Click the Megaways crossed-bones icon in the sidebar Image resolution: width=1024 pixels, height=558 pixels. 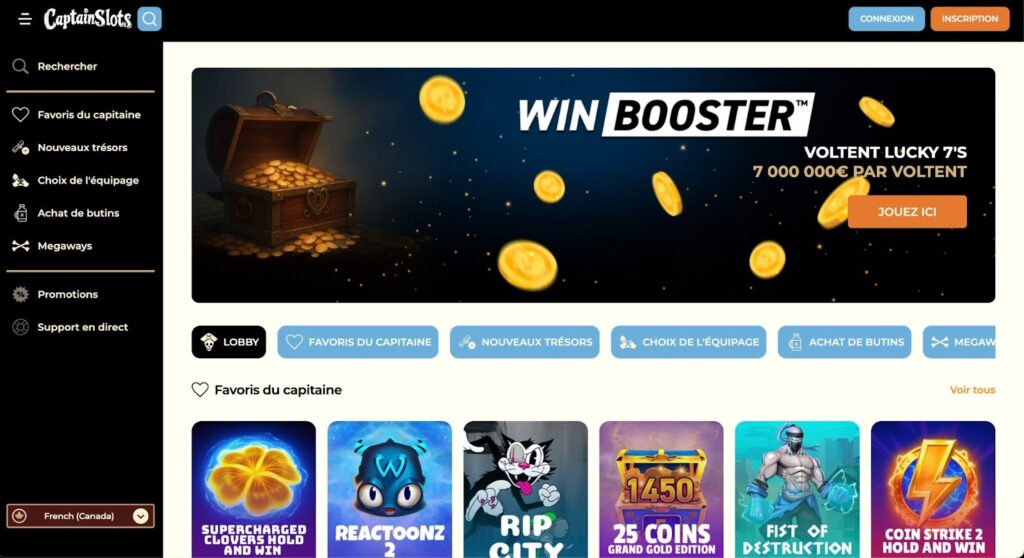[20, 246]
